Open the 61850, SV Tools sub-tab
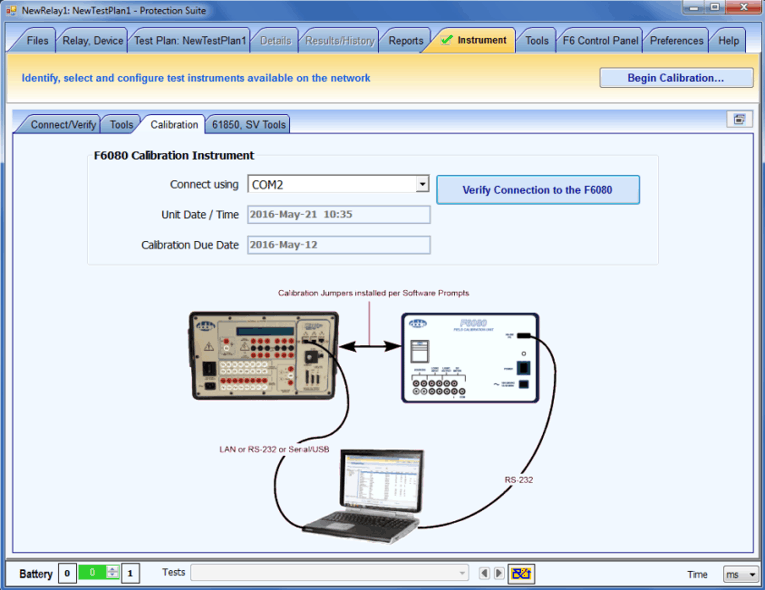 248,124
